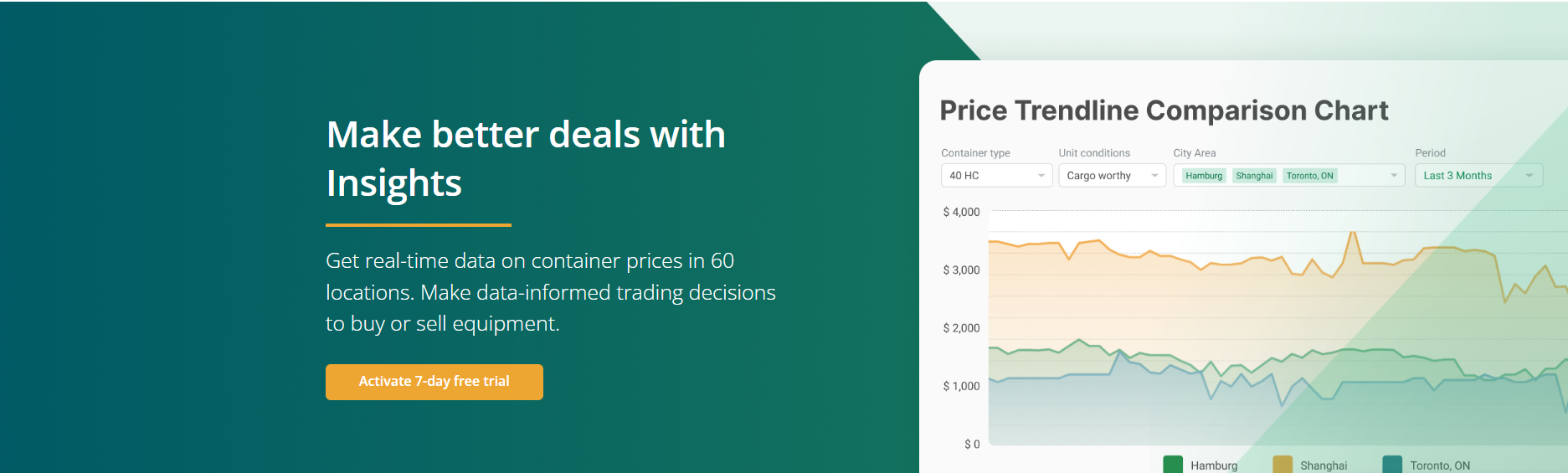Click the yellow Shanghai legend swatch
The height and width of the screenshot is (473, 1568).
pyautogui.click(x=1283, y=465)
